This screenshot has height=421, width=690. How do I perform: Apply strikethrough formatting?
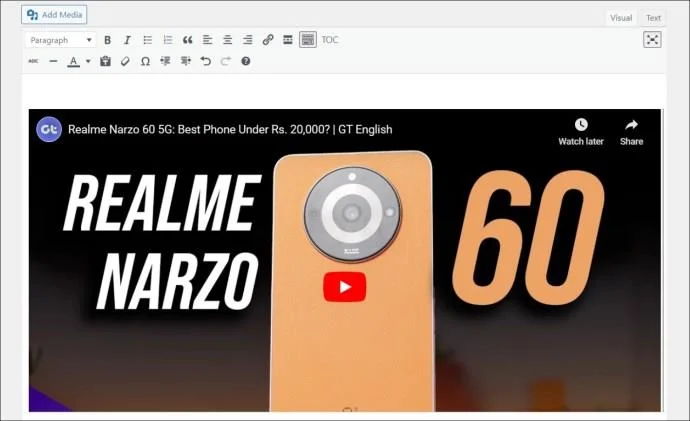33,61
